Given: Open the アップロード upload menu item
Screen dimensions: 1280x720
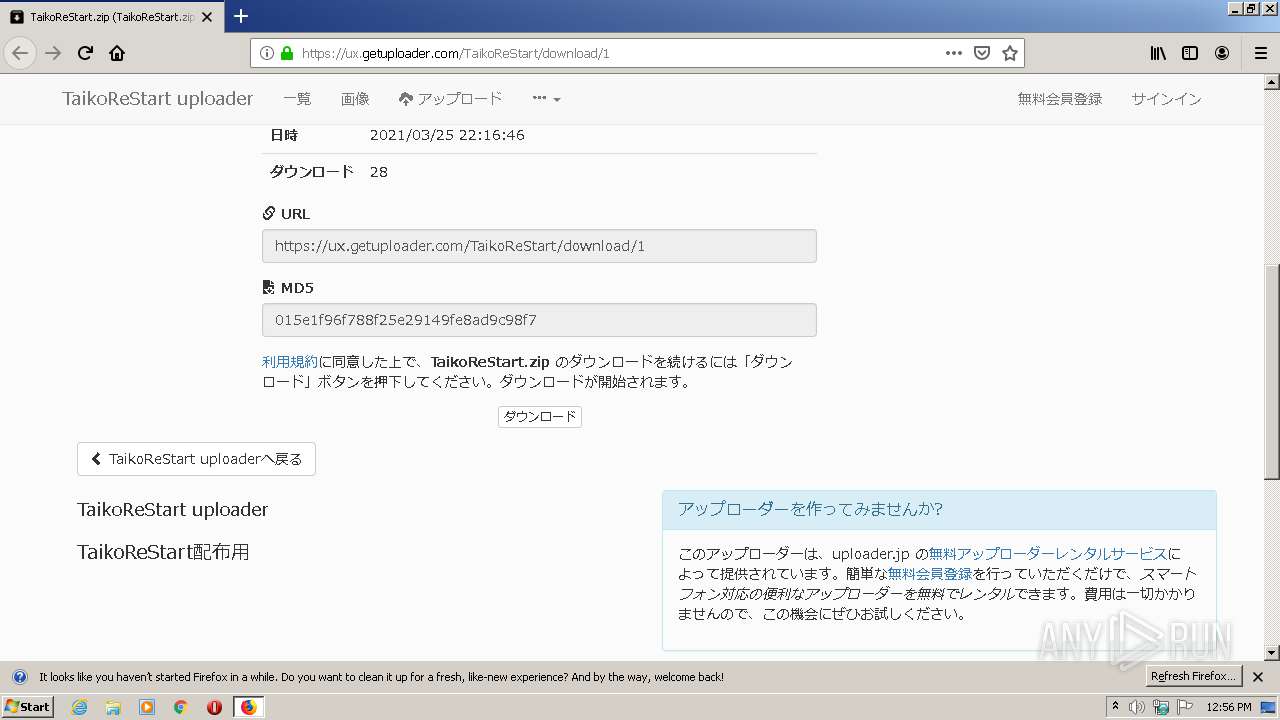Looking at the screenshot, I should click(450, 99).
